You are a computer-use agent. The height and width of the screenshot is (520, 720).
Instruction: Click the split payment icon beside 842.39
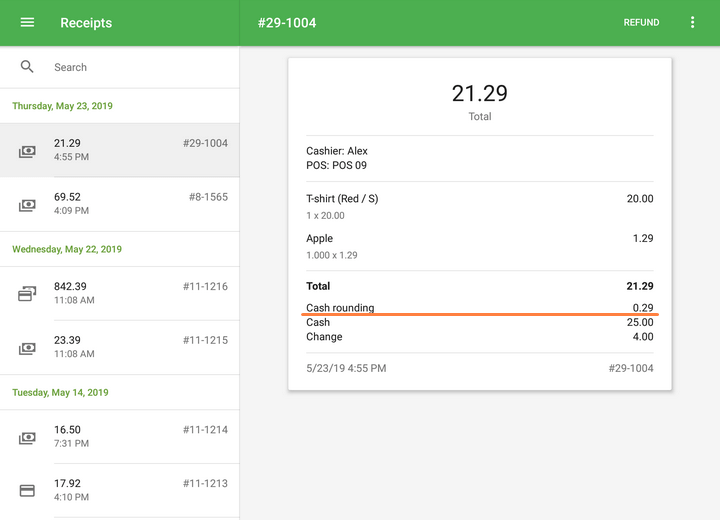[27, 294]
